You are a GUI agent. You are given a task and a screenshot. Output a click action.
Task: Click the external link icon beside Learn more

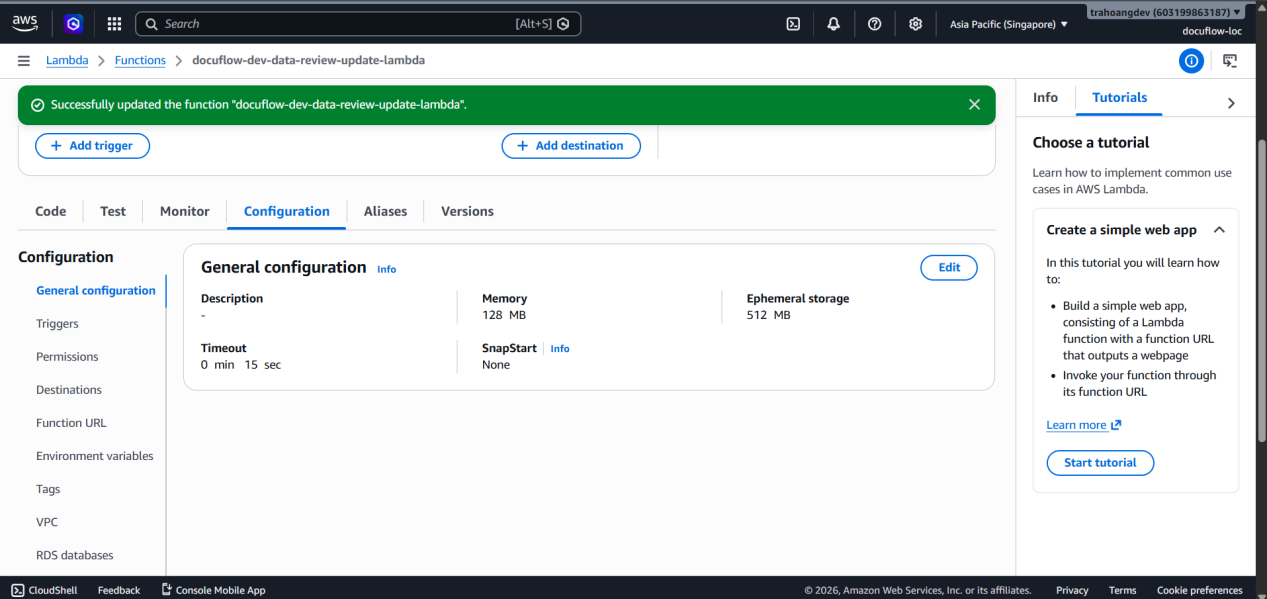[1116, 425]
